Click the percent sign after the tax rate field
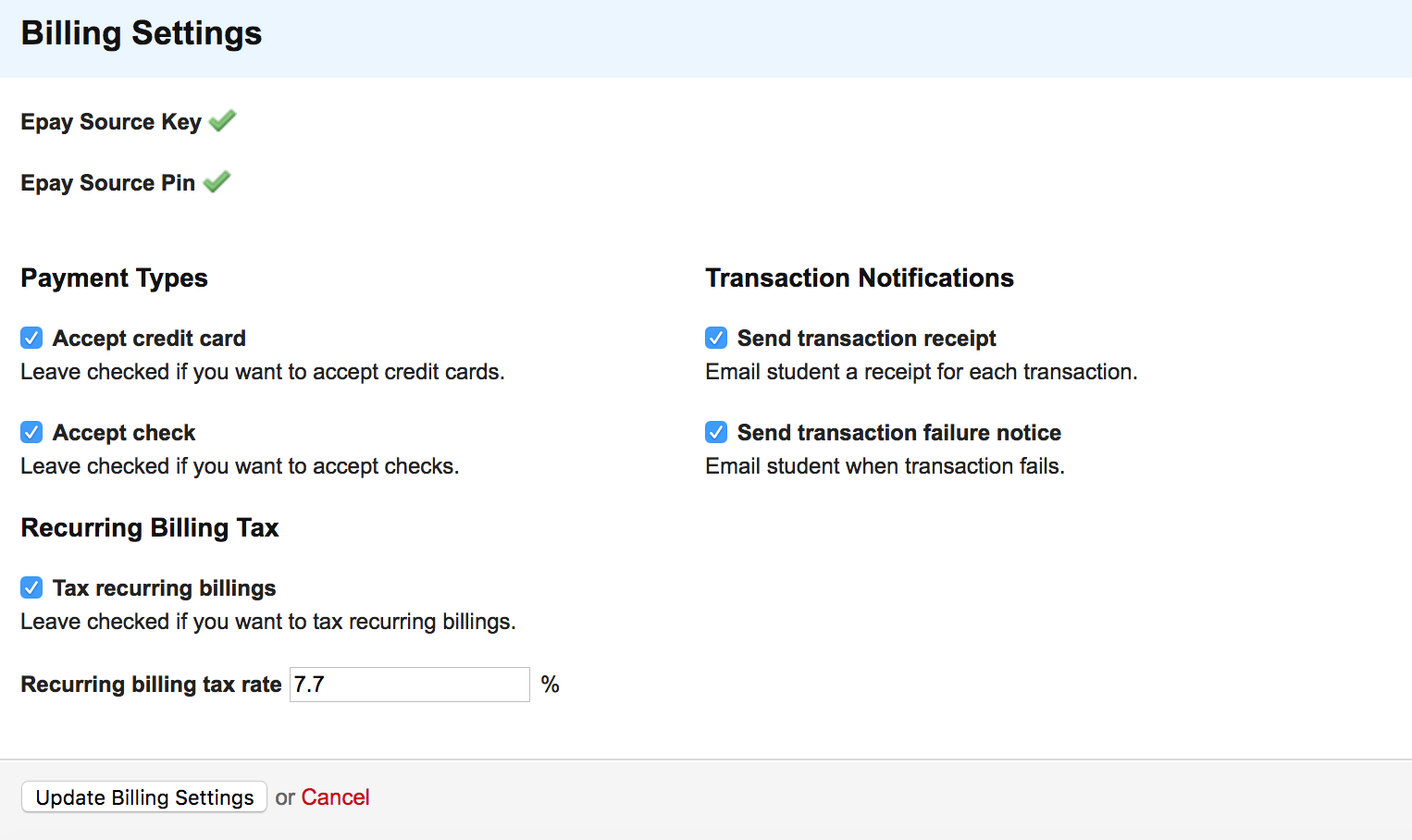1412x840 pixels. pyautogui.click(x=551, y=685)
